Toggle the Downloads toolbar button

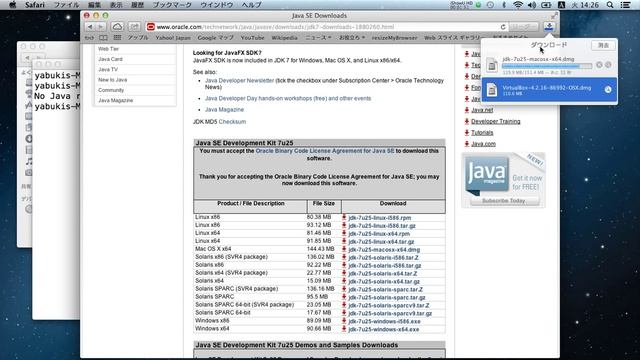549,27
